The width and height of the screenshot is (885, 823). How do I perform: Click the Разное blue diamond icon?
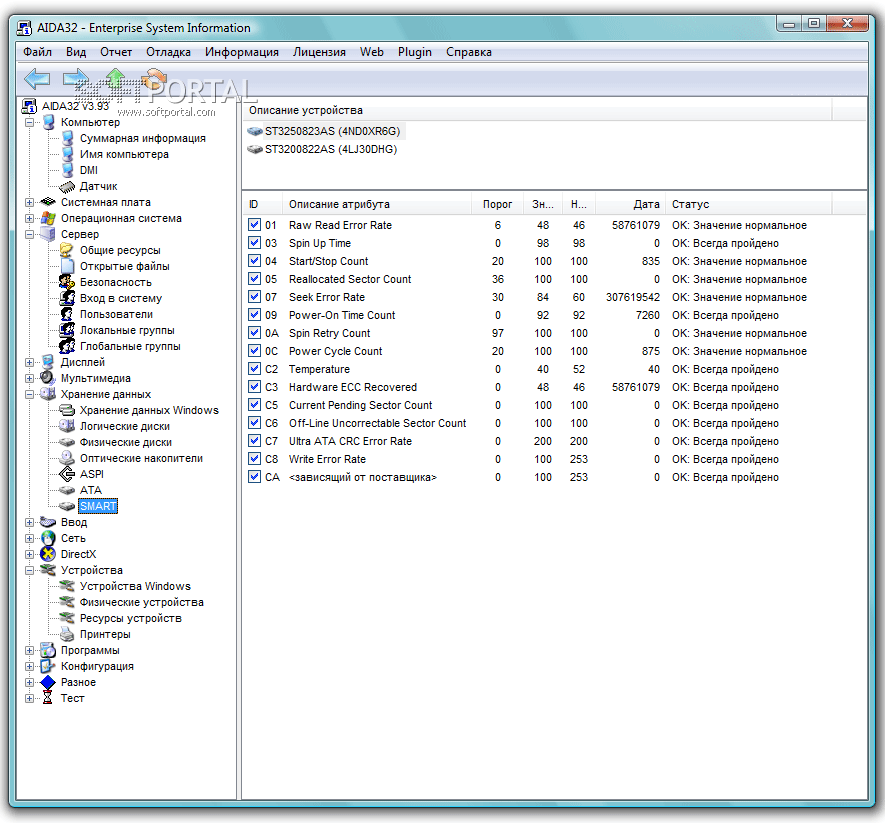[x=49, y=682]
